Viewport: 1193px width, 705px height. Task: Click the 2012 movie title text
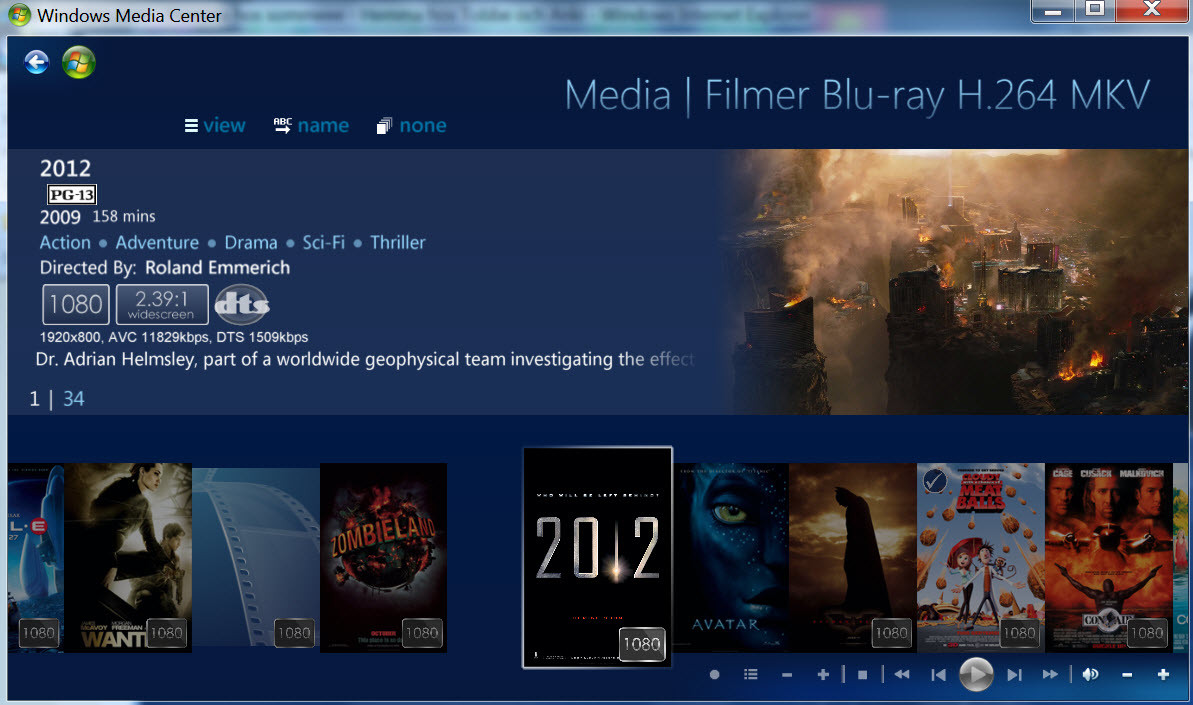pos(65,168)
